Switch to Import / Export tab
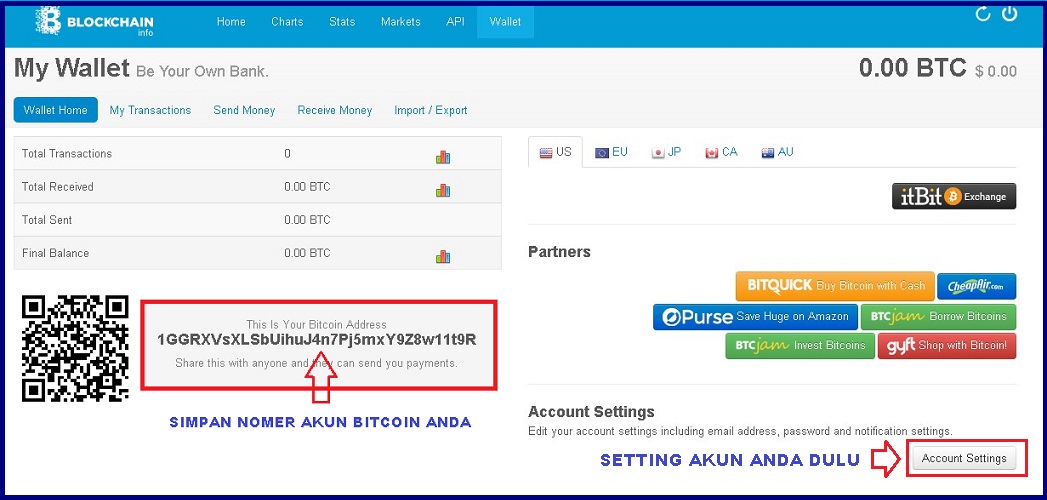Viewport: 1047px width, 500px height. (x=431, y=110)
